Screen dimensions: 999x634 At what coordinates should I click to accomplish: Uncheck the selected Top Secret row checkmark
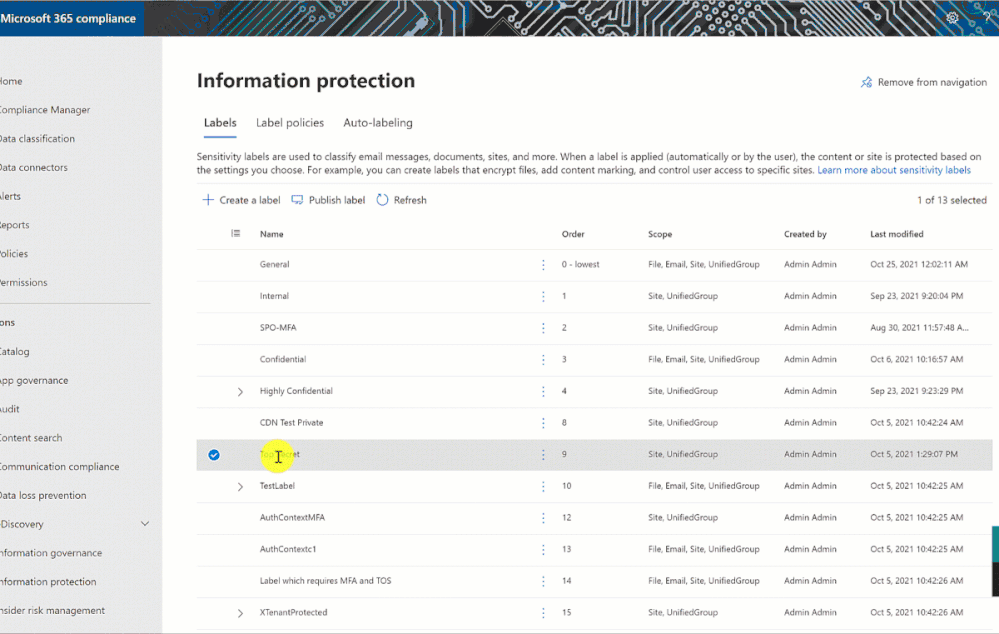(214, 455)
